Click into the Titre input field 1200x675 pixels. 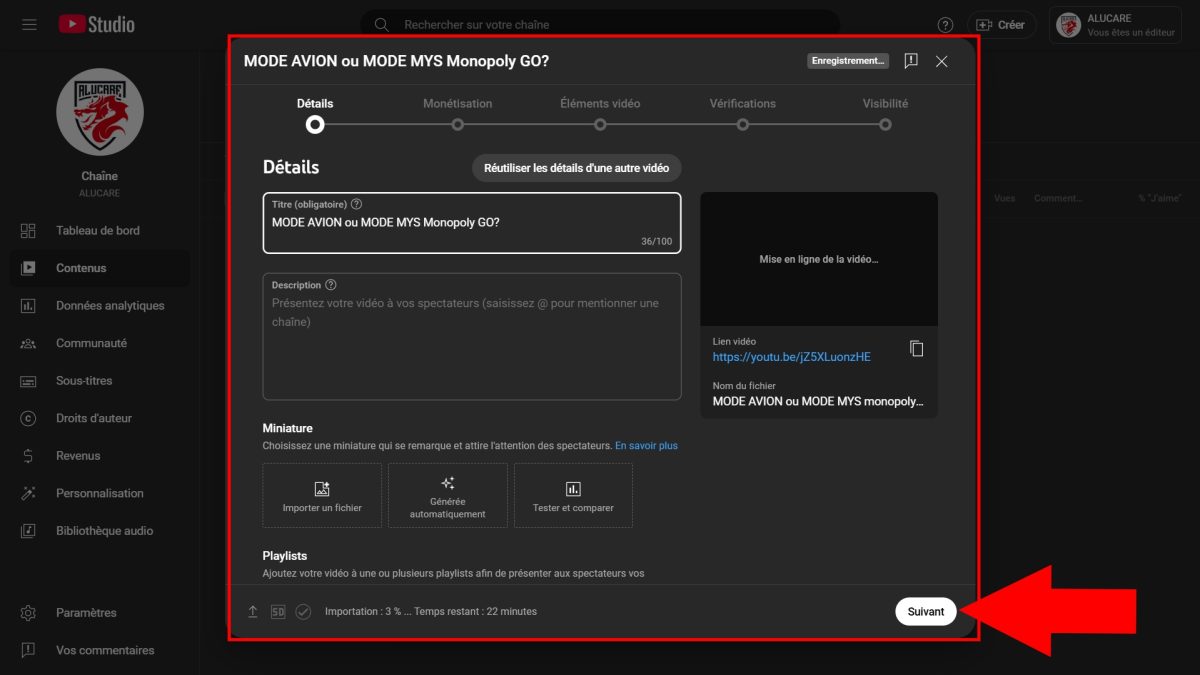pos(472,223)
